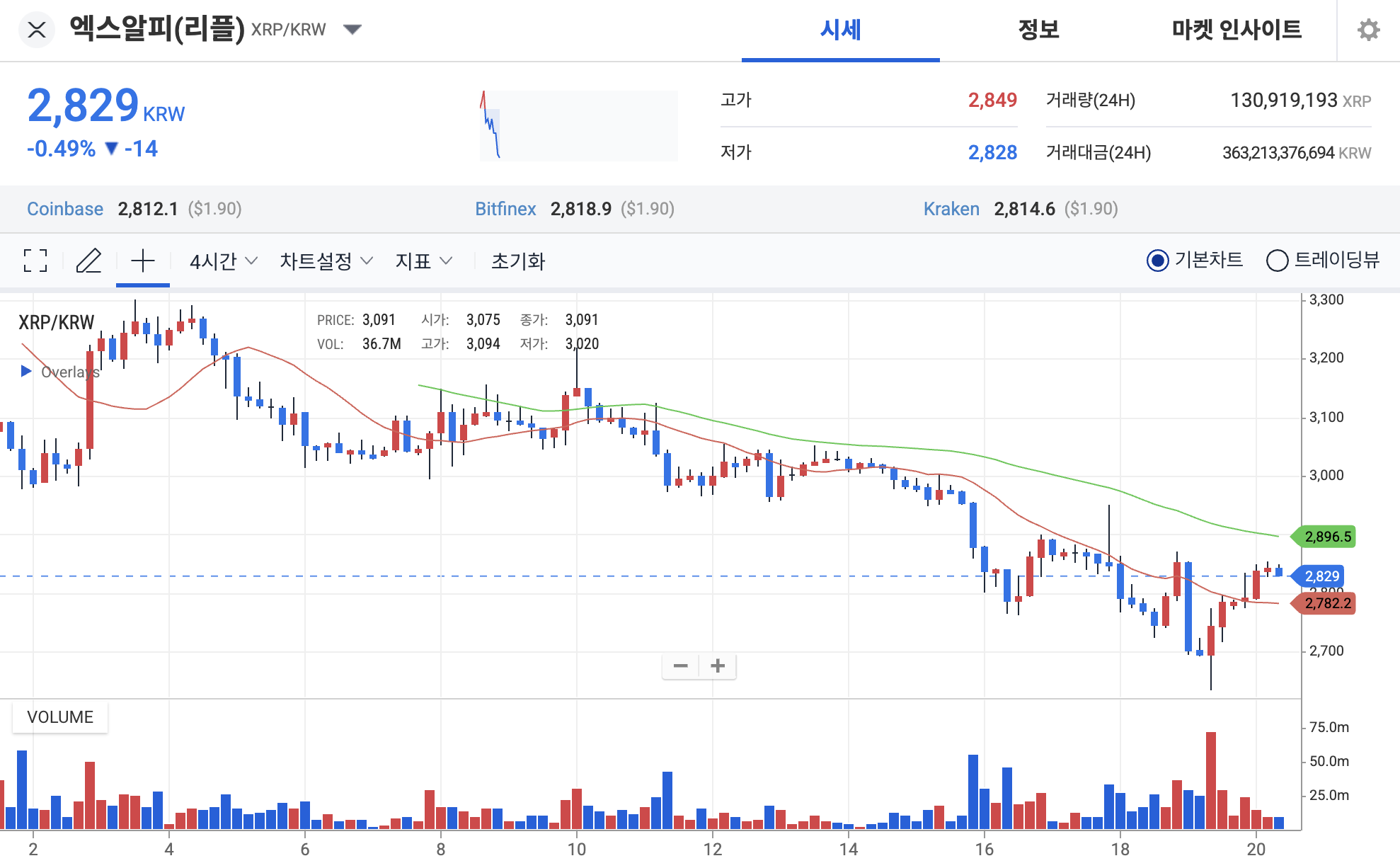Select the drawing tool pencil icon
This screenshot has height=868, width=1400.
89,261
